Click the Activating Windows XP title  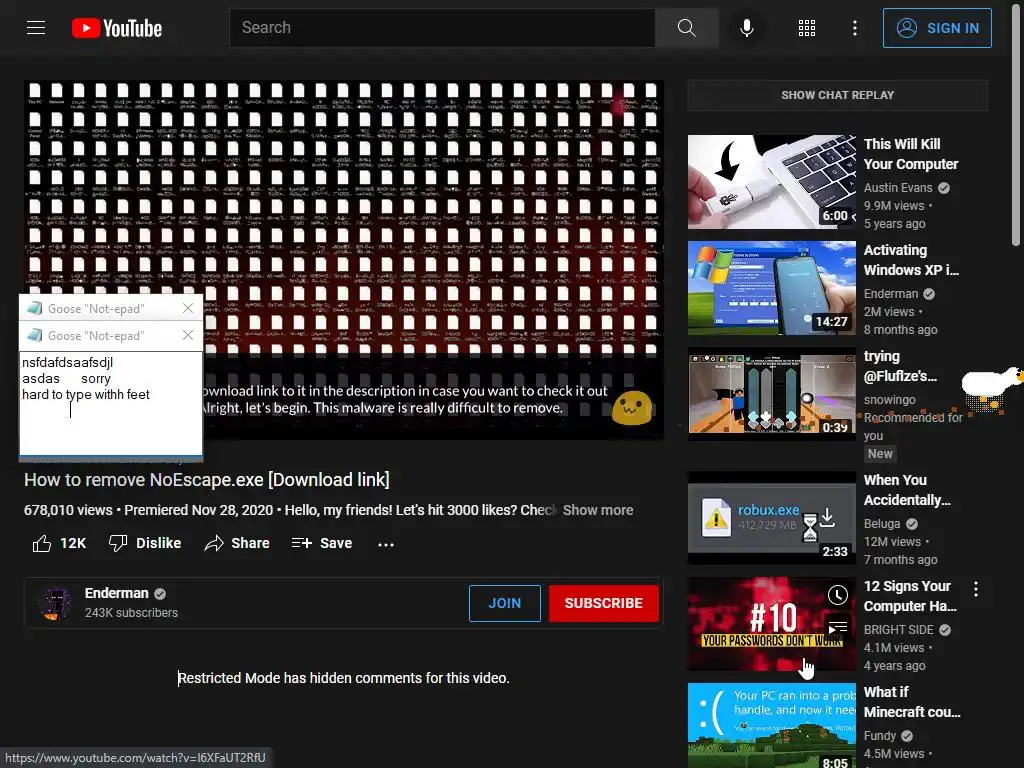(x=911, y=260)
